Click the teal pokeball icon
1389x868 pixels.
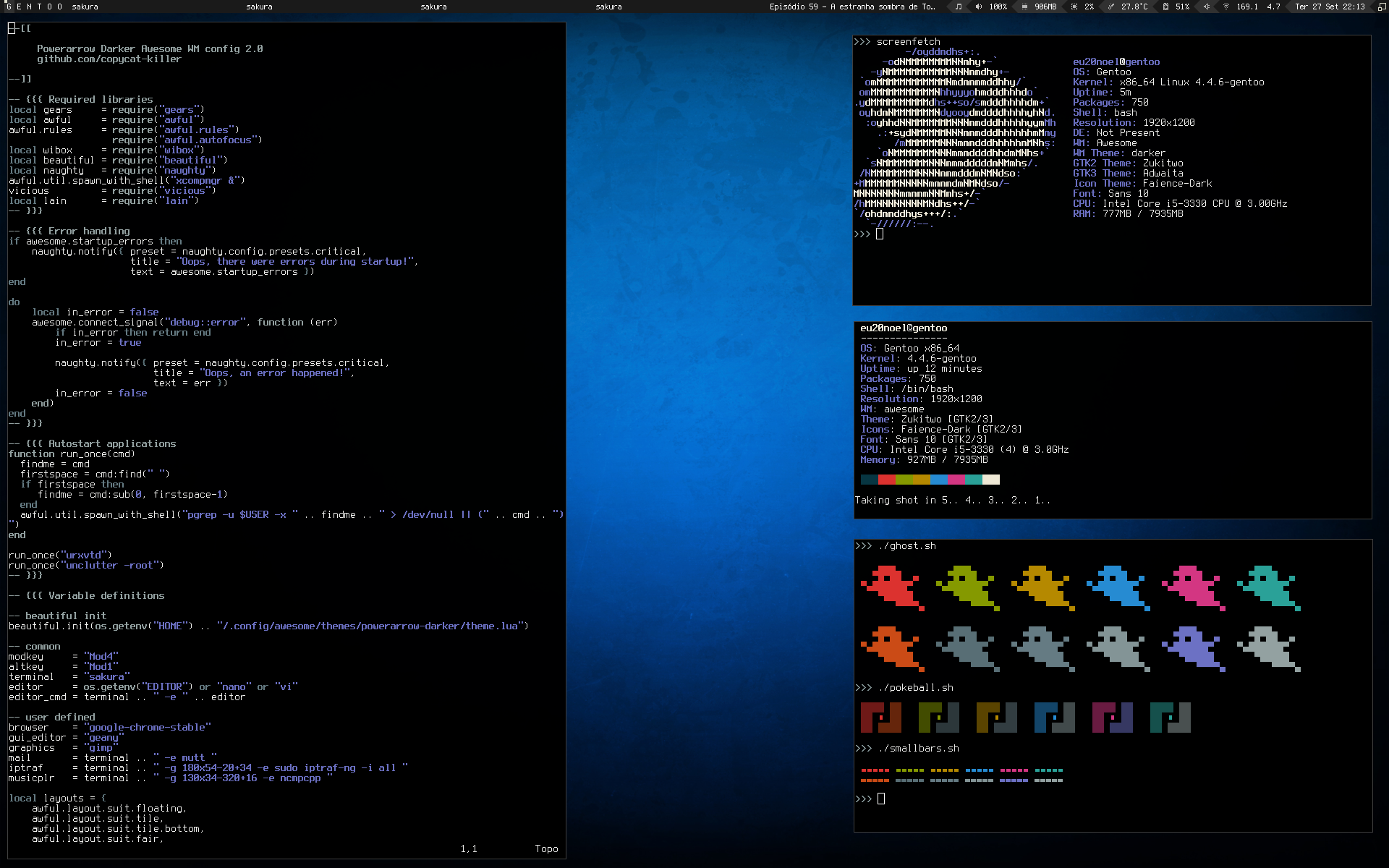1170,718
